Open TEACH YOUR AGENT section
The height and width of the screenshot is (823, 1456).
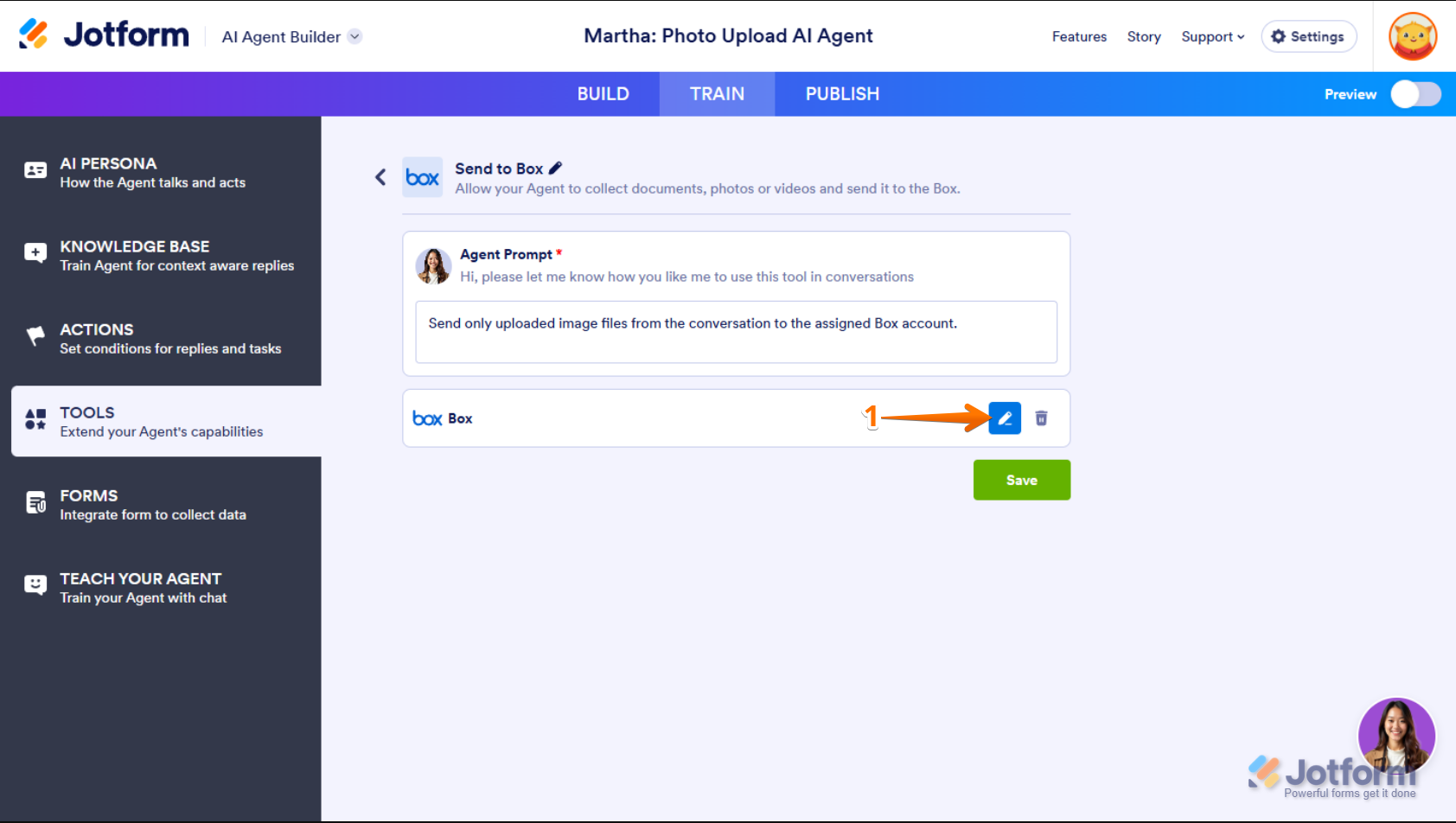coord(161,586)
